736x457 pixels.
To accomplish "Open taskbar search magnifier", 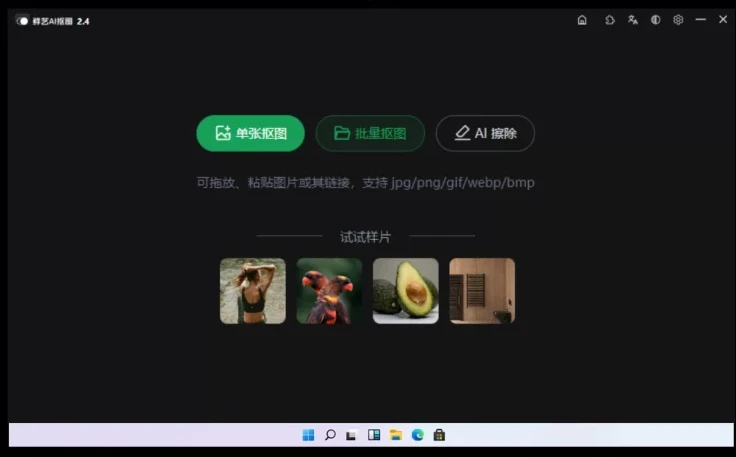I will point(330,435).
